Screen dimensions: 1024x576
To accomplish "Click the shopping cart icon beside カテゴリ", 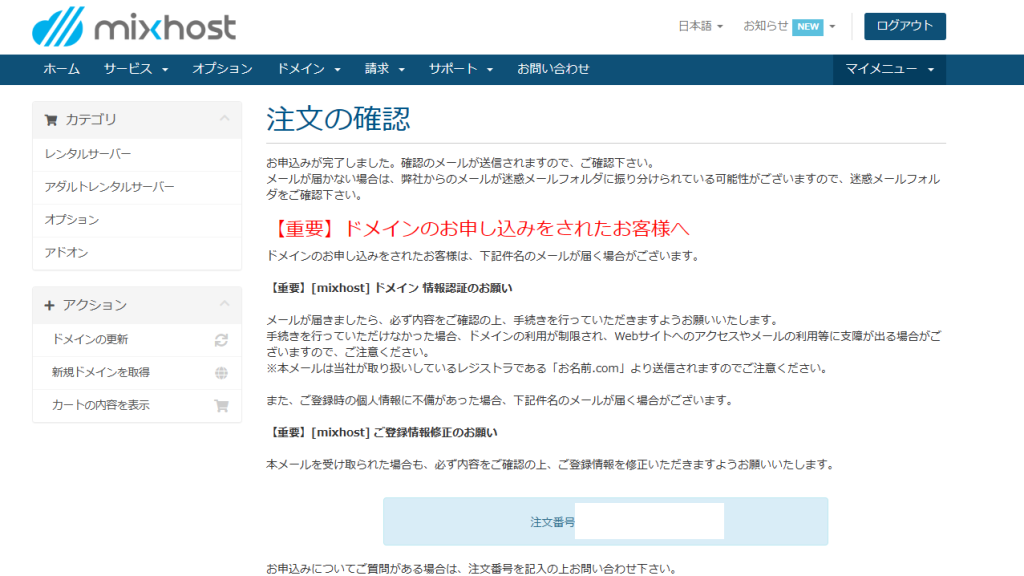I will point(51,120).
